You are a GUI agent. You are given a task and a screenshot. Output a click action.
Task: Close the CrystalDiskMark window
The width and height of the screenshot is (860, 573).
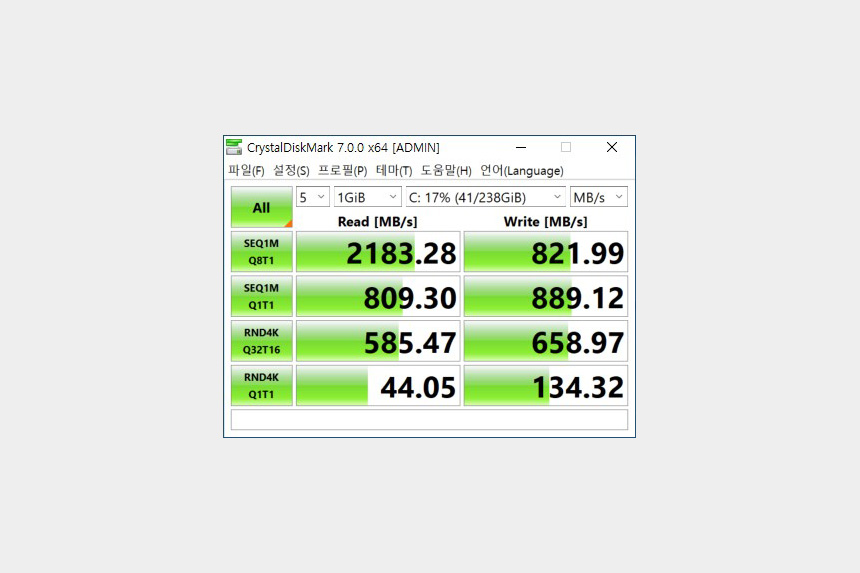point(612,147)
